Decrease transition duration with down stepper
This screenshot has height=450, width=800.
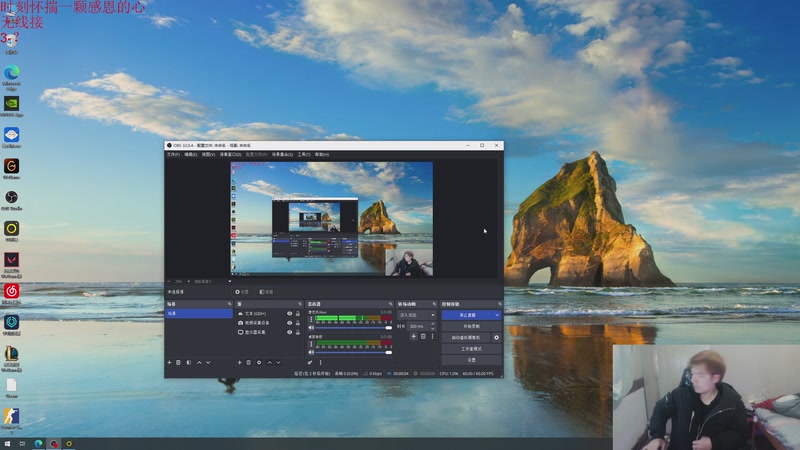point(433,328)
